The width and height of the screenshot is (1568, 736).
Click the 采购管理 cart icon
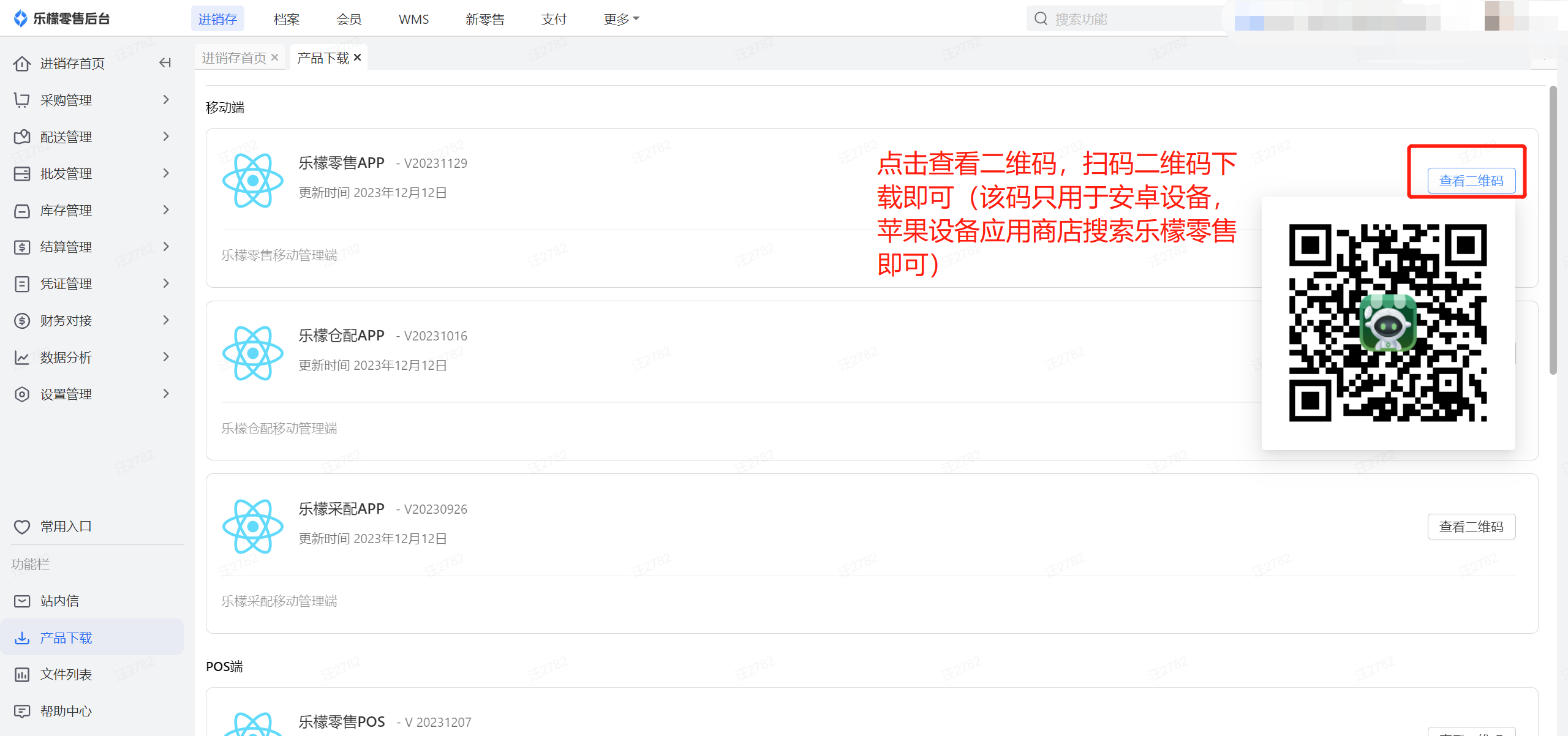point(22,100)
